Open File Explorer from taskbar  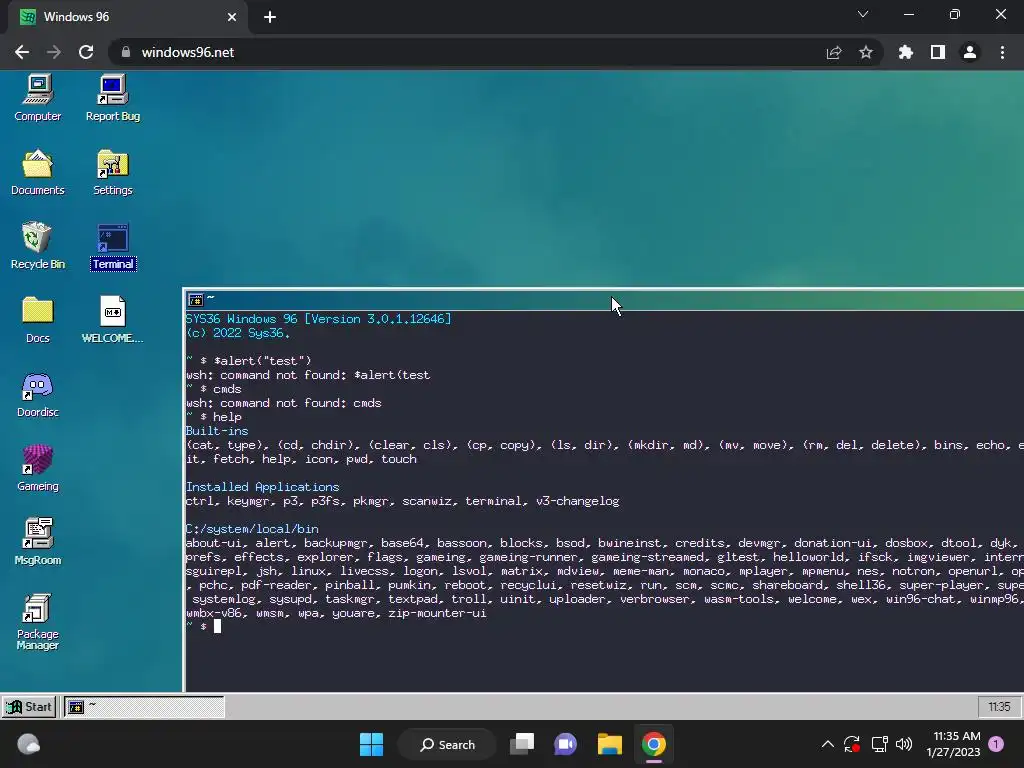coord(609,744)
